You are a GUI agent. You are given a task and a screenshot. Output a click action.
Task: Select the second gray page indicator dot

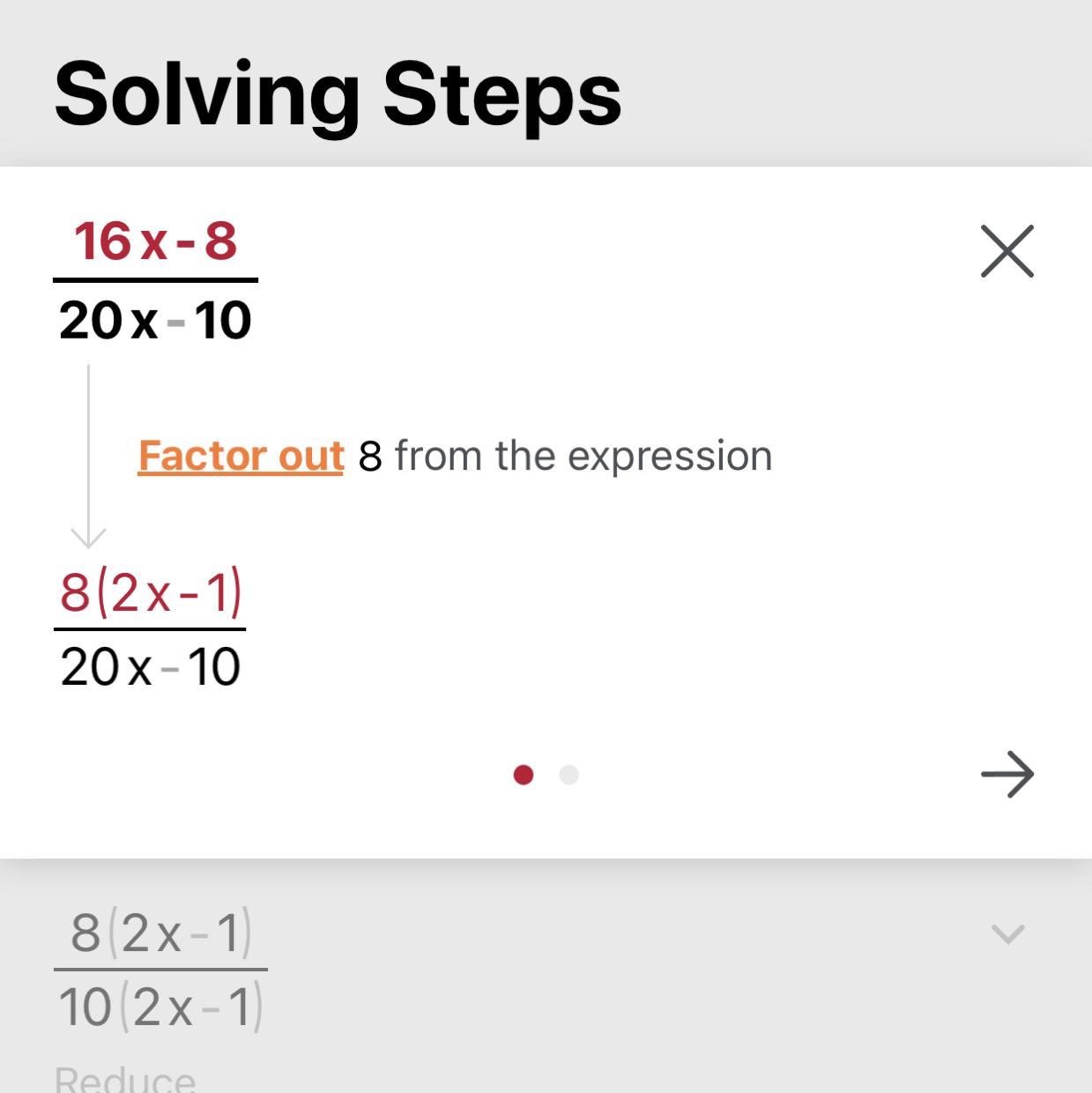569,775
